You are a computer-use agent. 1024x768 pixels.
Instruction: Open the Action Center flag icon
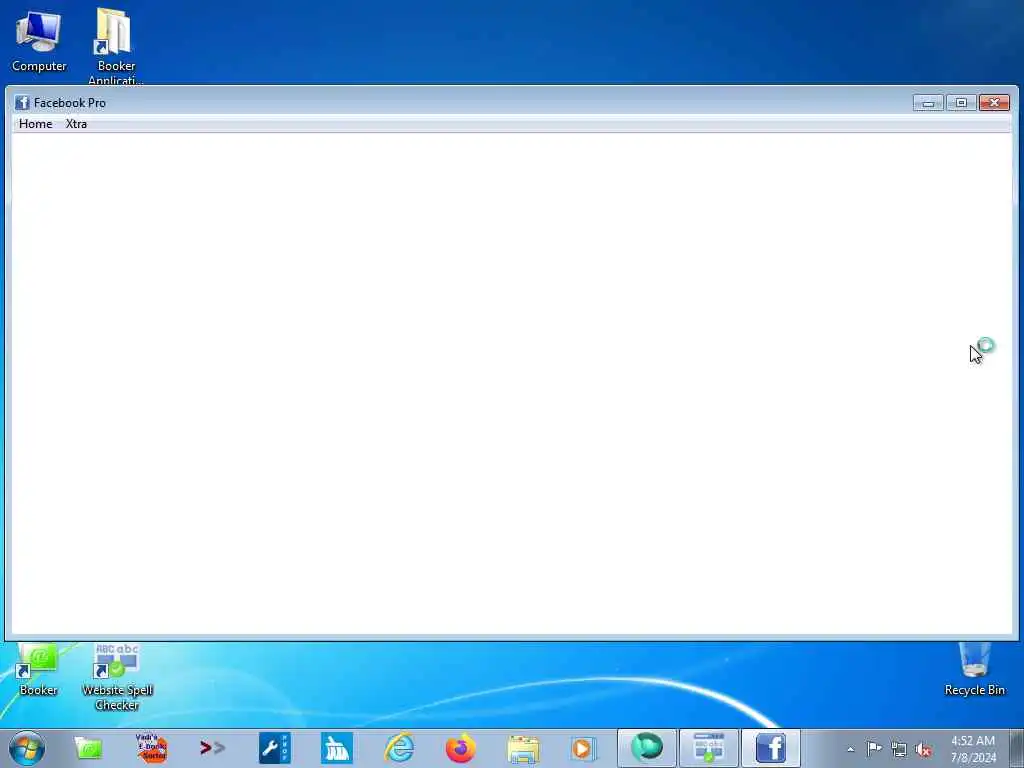tap(874, 748)
